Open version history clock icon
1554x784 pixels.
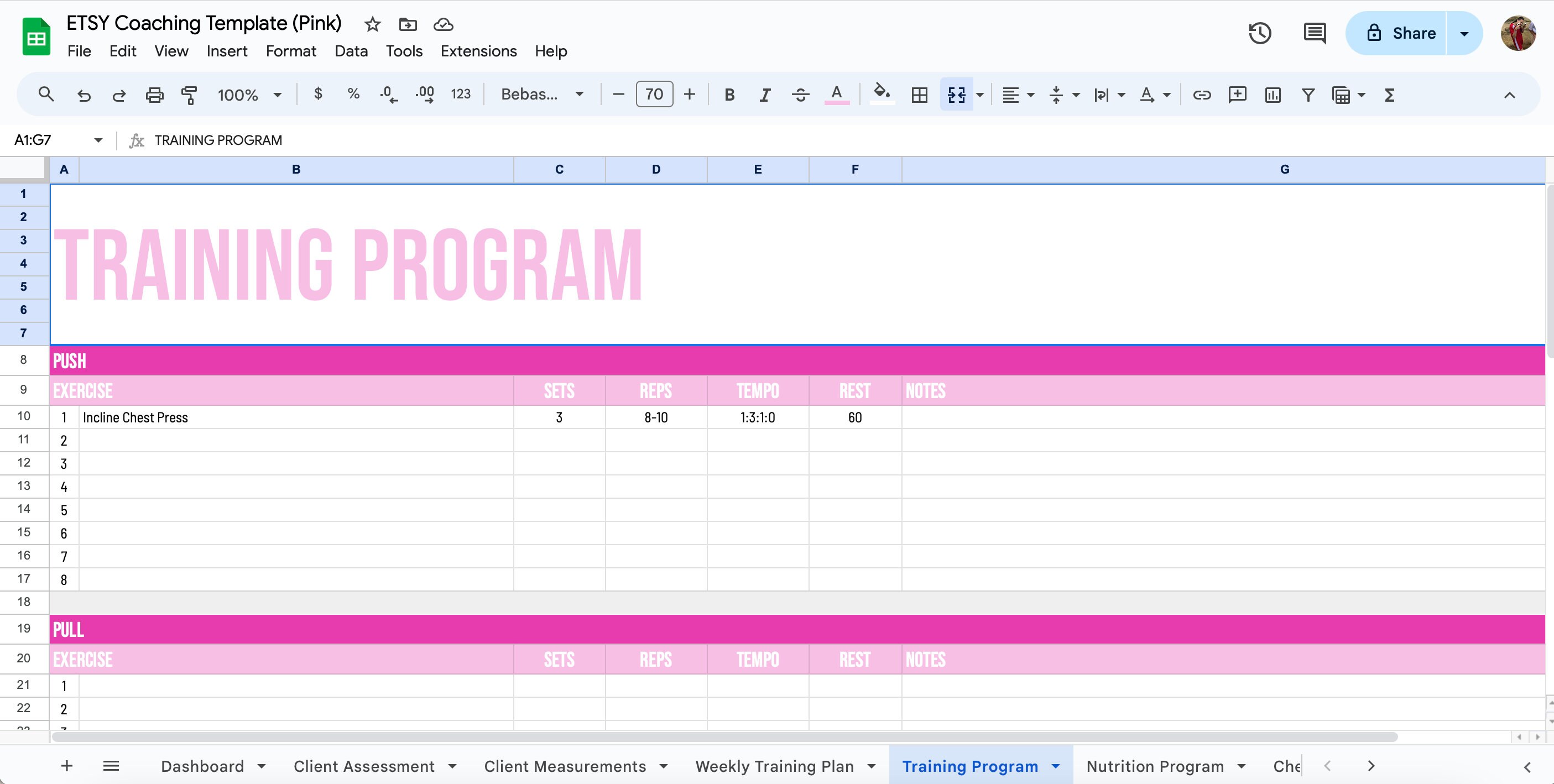pyautogui.click(x=1260, y=33)
